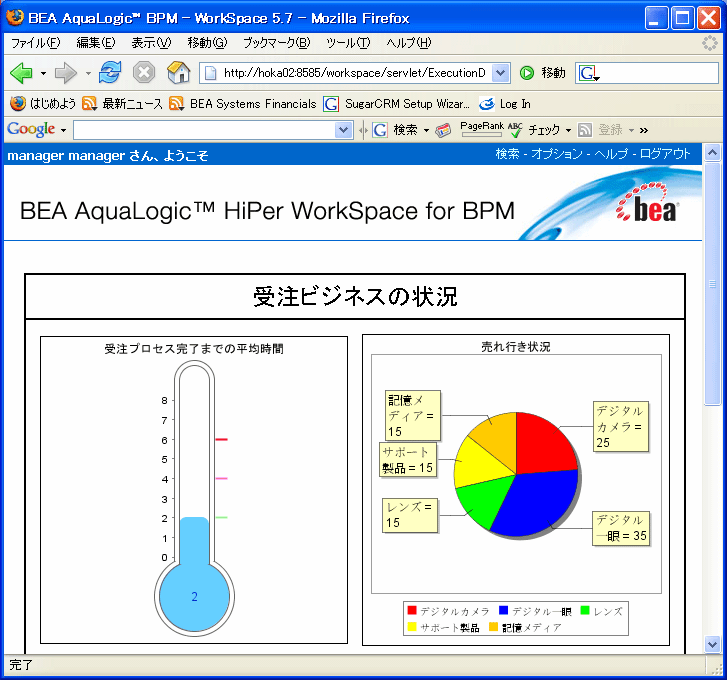Expand the Google toolbar search field dropdown

click(x=343, y=130)
